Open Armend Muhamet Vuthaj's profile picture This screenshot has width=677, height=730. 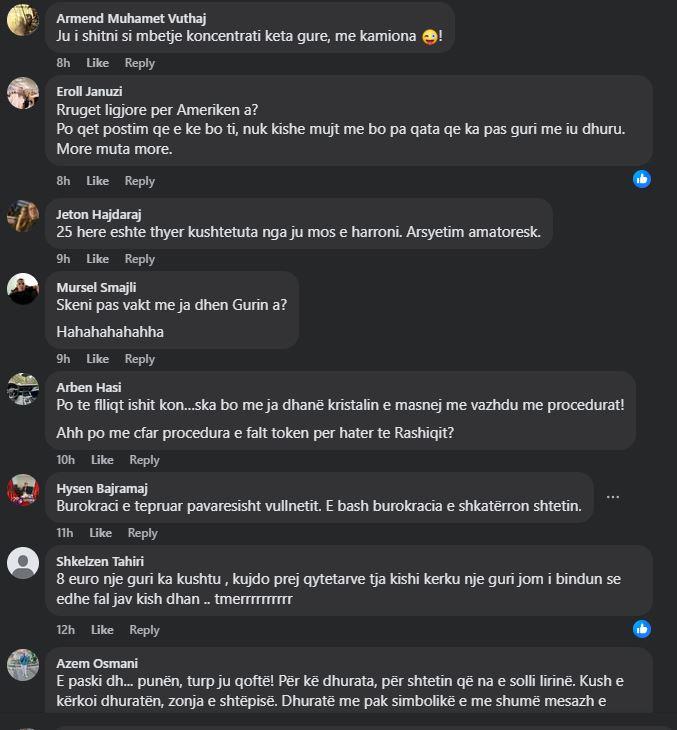coord(23,20)
